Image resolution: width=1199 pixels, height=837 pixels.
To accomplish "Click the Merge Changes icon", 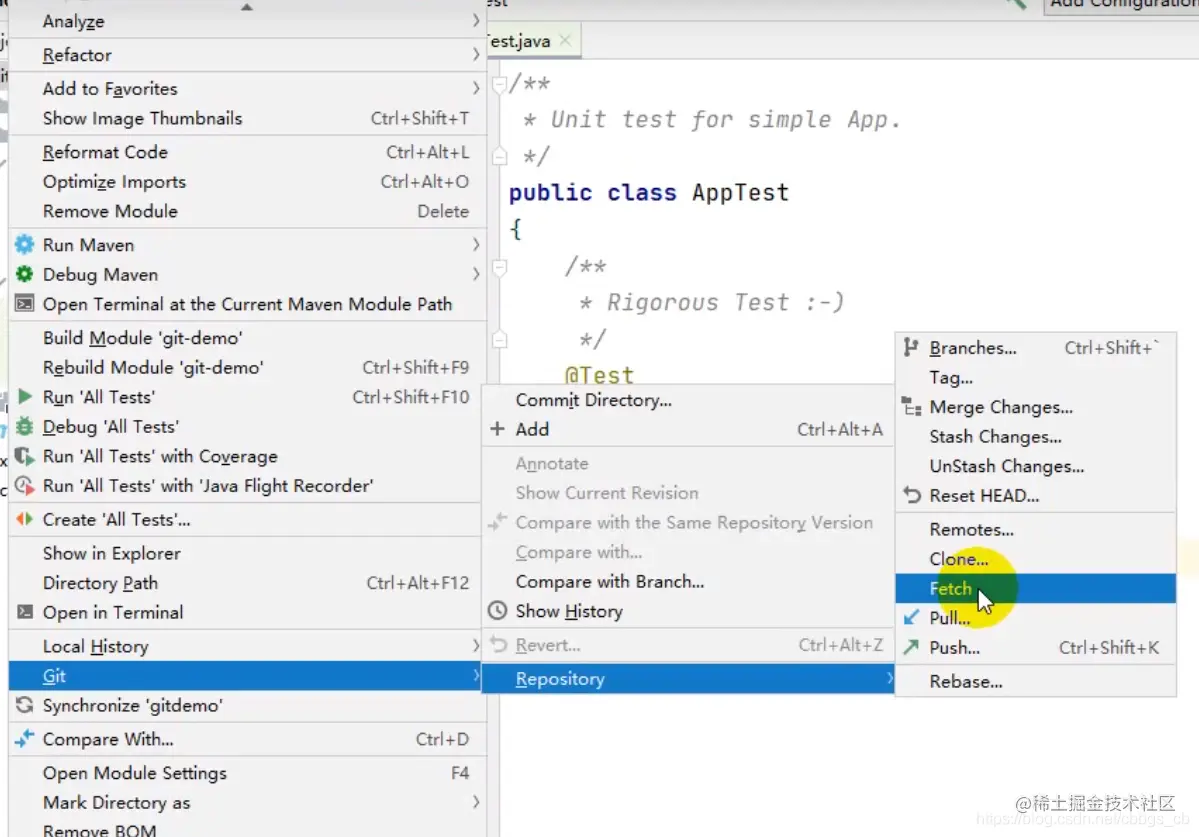I will (x=911, y=407).
